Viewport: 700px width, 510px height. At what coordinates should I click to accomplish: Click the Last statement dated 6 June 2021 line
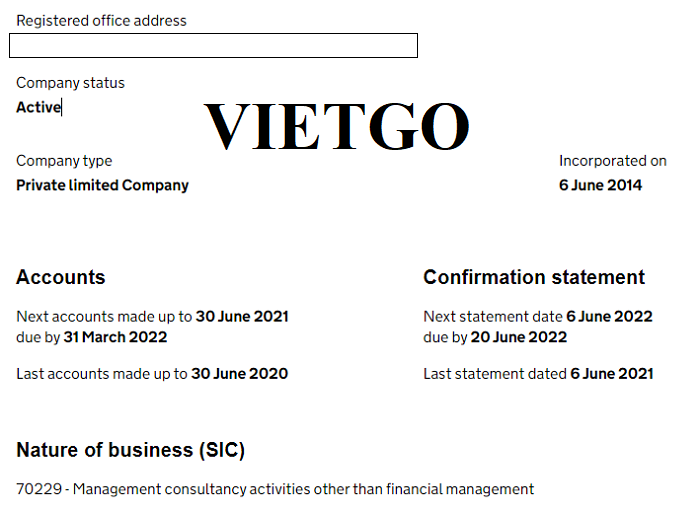coord(538,374)
